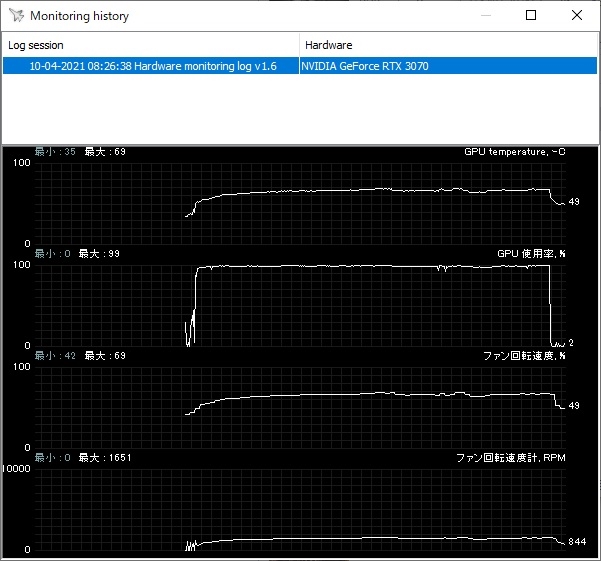
Task: Click the Hardware column header
Action: [448, 45]
